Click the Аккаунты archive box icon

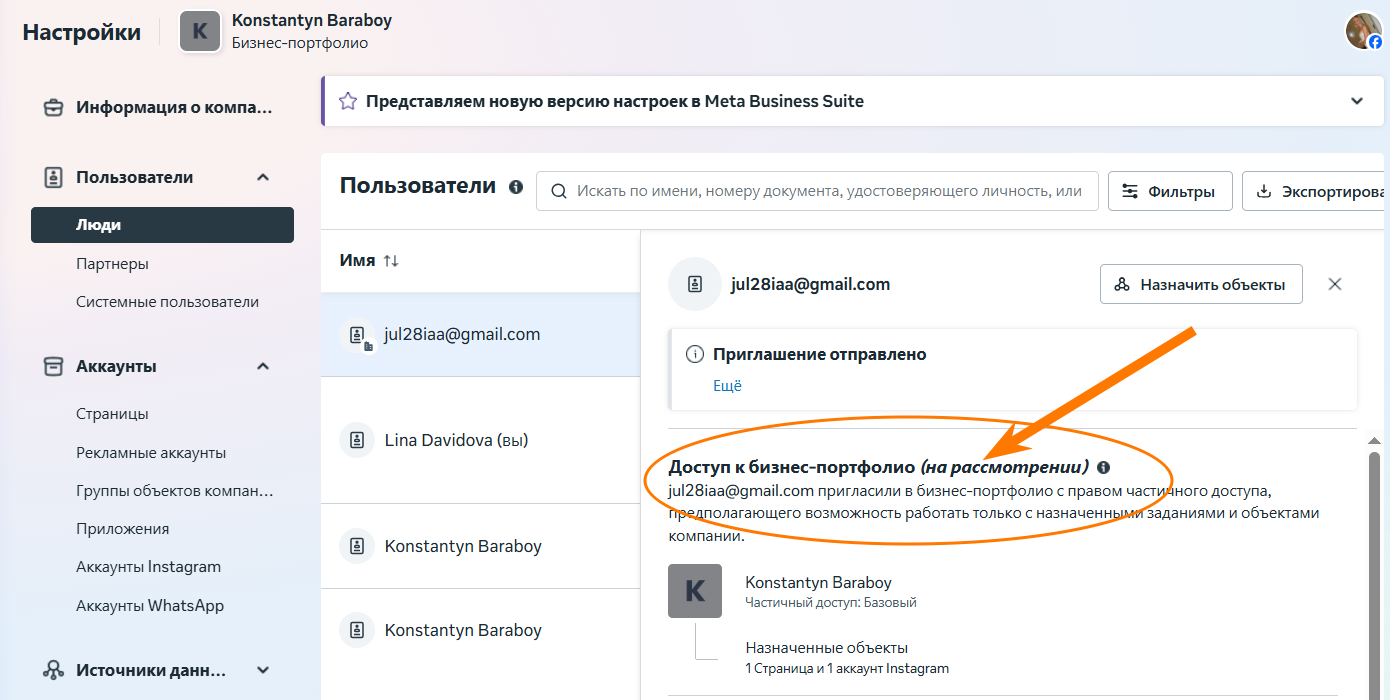click(x=54, y=366)
